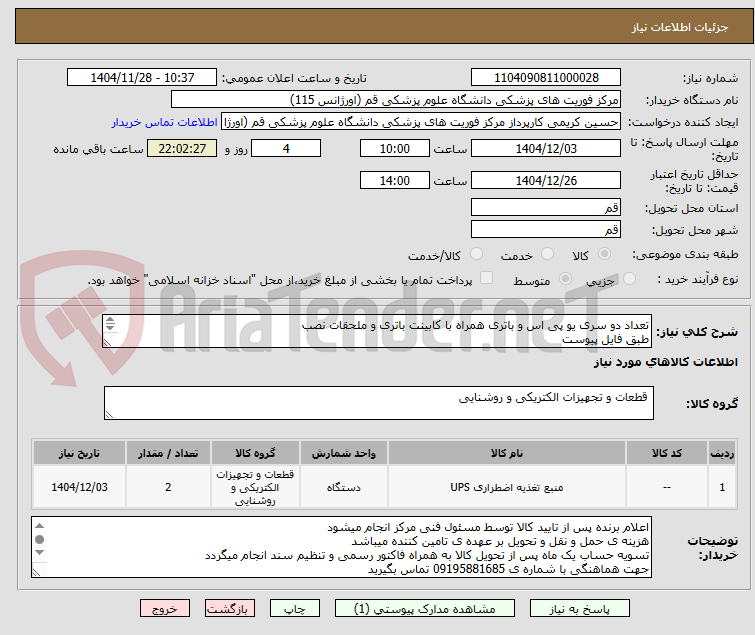
Task: Click the واحد شمارش column header
Action: click(343, 453)
